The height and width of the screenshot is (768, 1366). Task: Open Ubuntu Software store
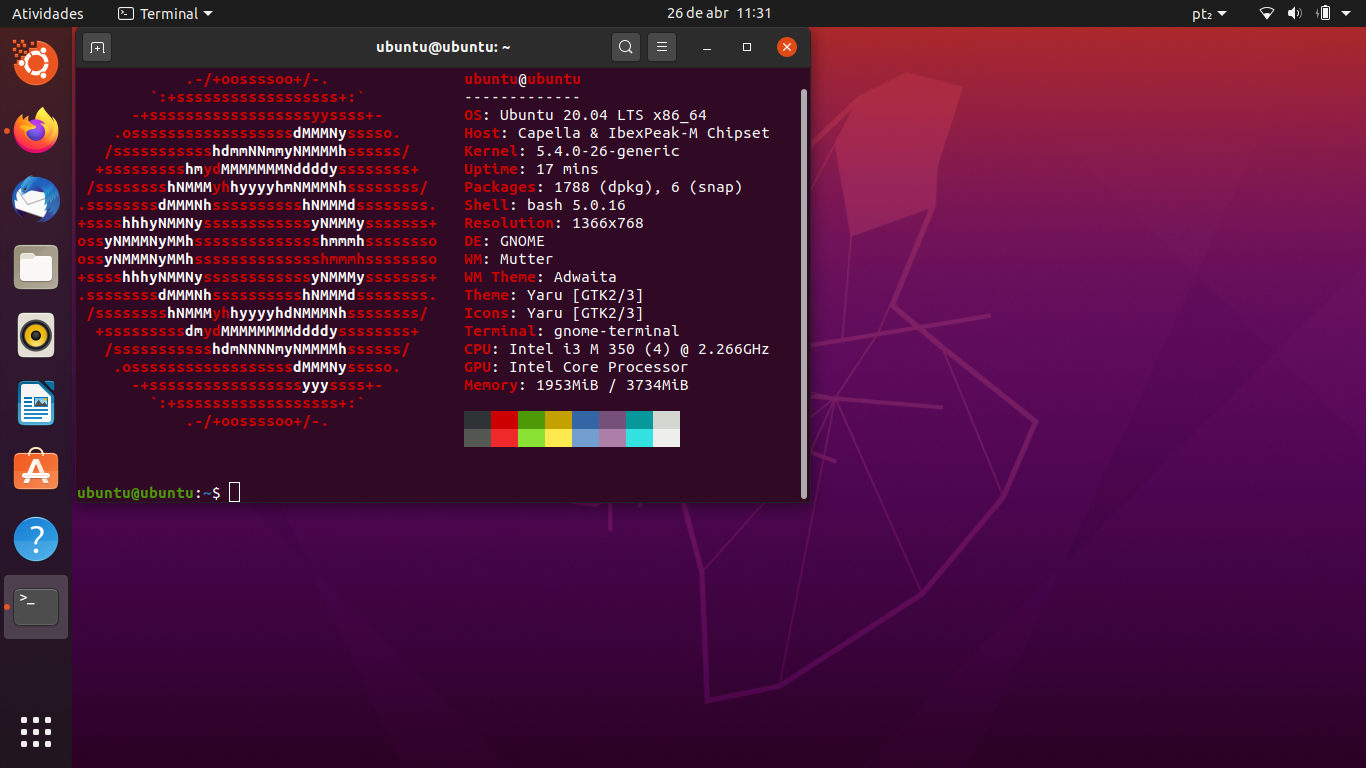pos(36,471)
